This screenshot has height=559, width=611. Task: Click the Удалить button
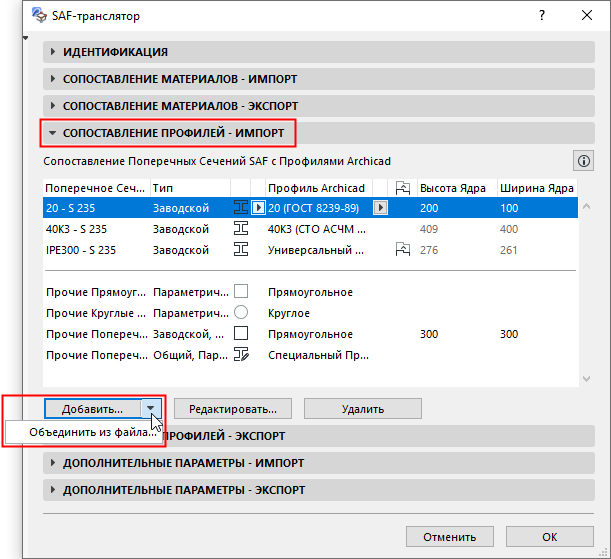363,409
